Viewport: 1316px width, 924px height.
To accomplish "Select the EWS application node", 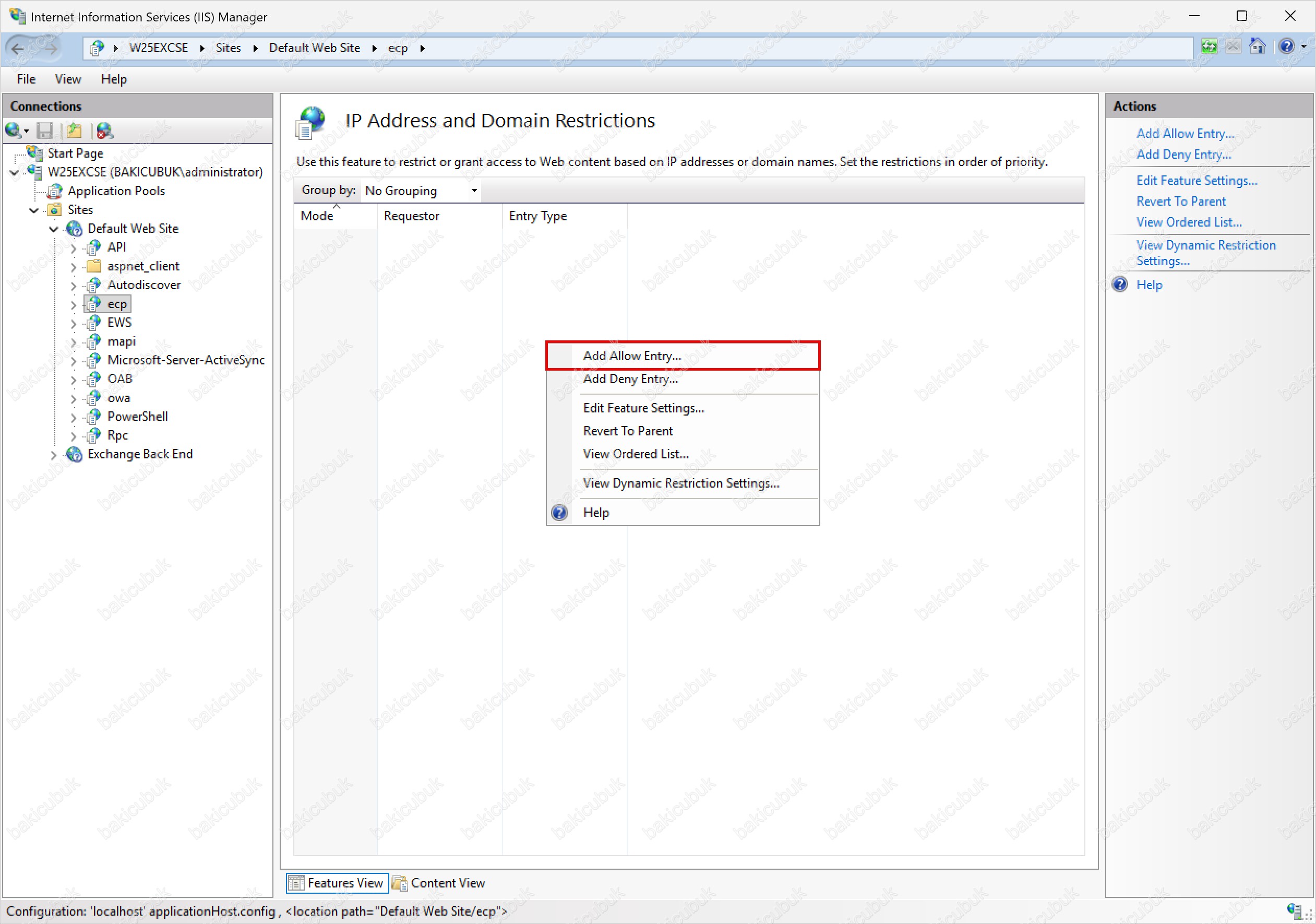I will tap(119, 322).
